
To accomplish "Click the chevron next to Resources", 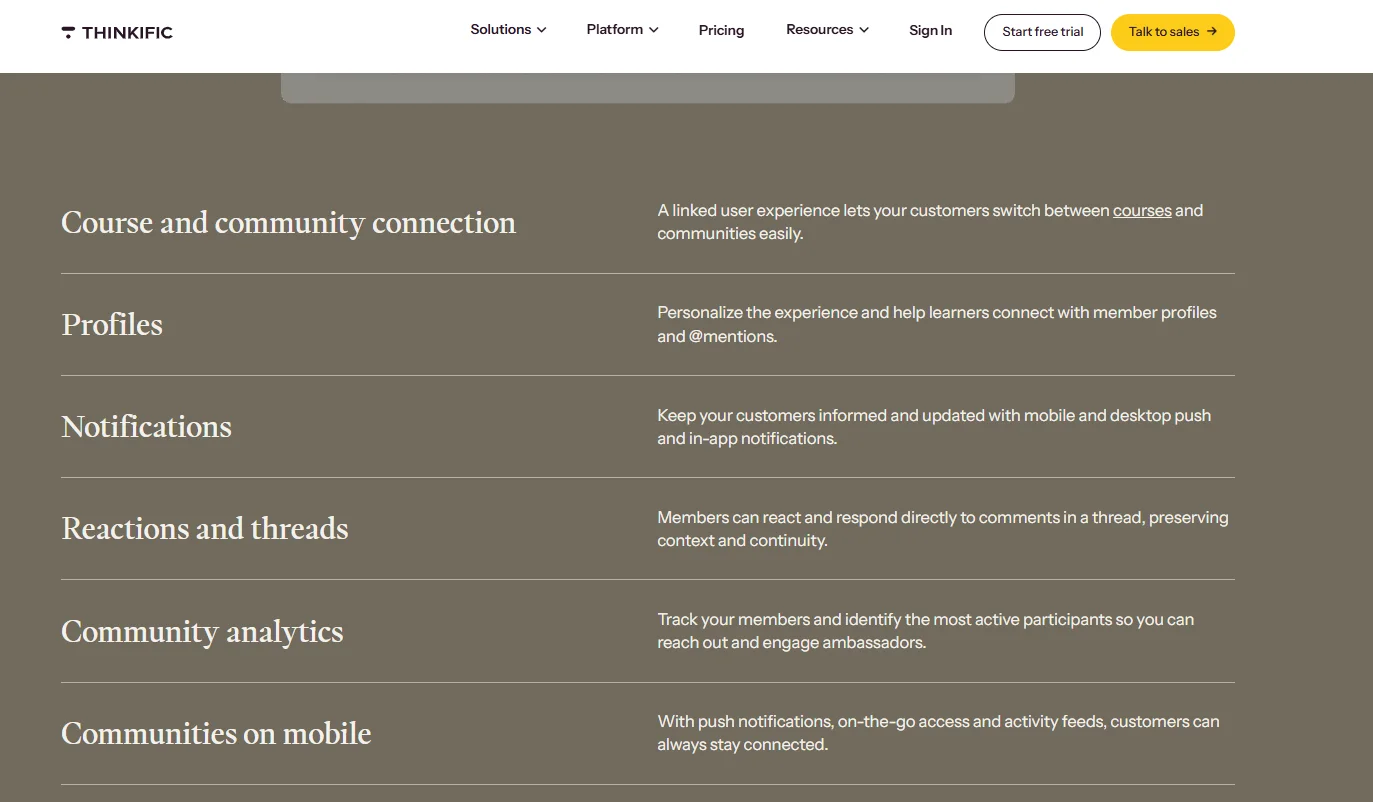I will tap(864, 30).
